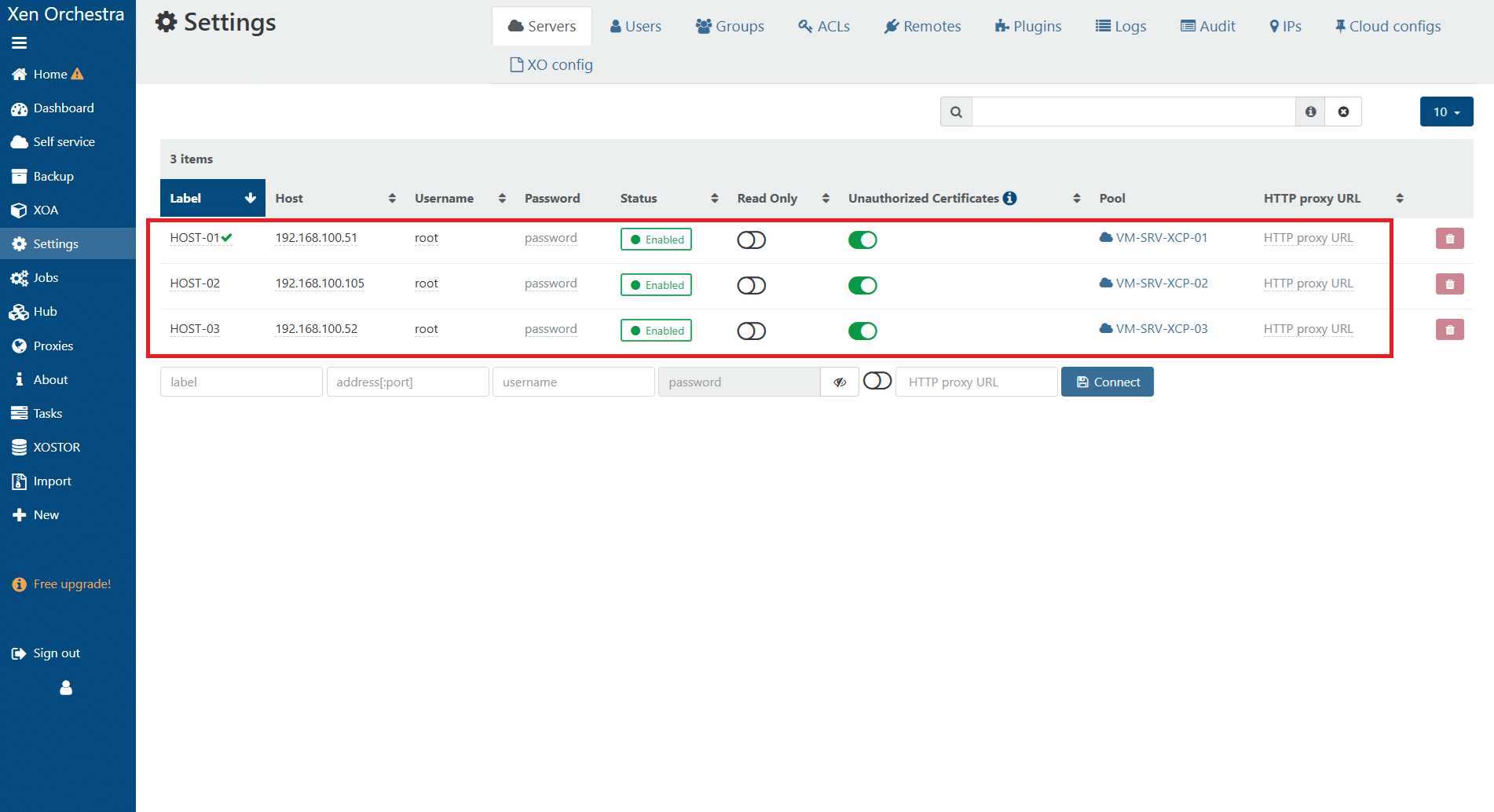Viewport: 1494px width, 812px height.
Task: Sort the table by Username column
Action: pos(460,198)
